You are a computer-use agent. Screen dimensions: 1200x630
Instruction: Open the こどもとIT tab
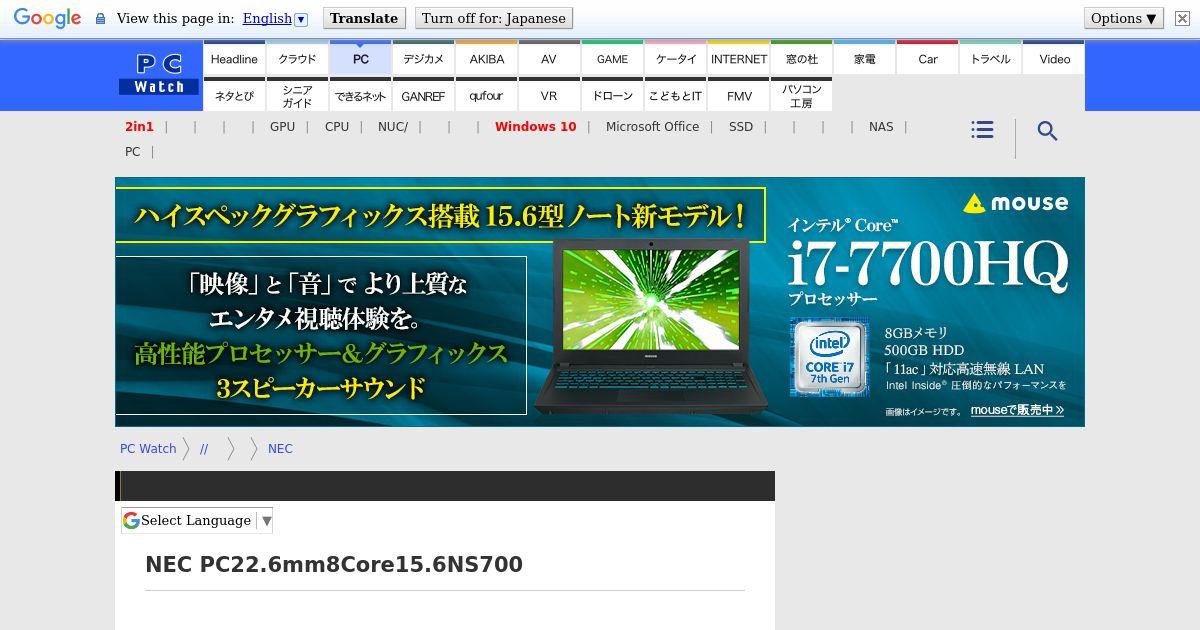click(x=675, y=96)
